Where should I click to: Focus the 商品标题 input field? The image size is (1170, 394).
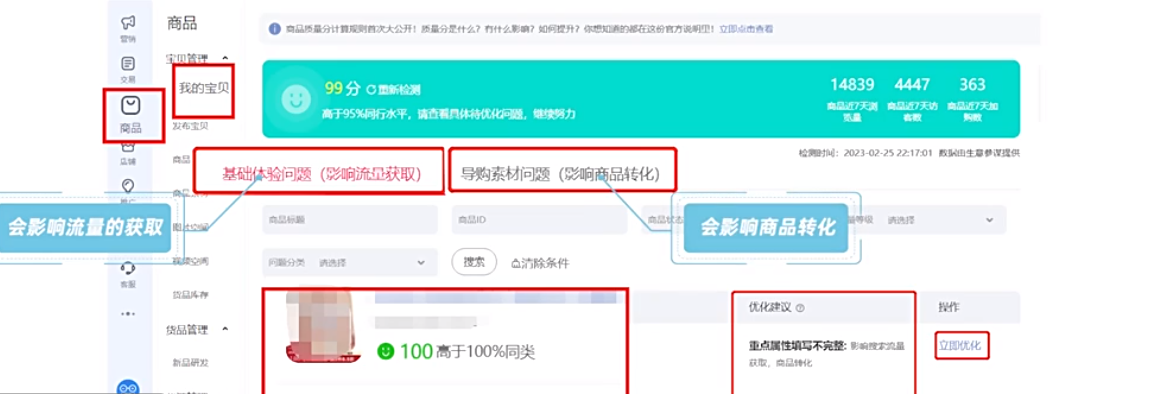350,220
